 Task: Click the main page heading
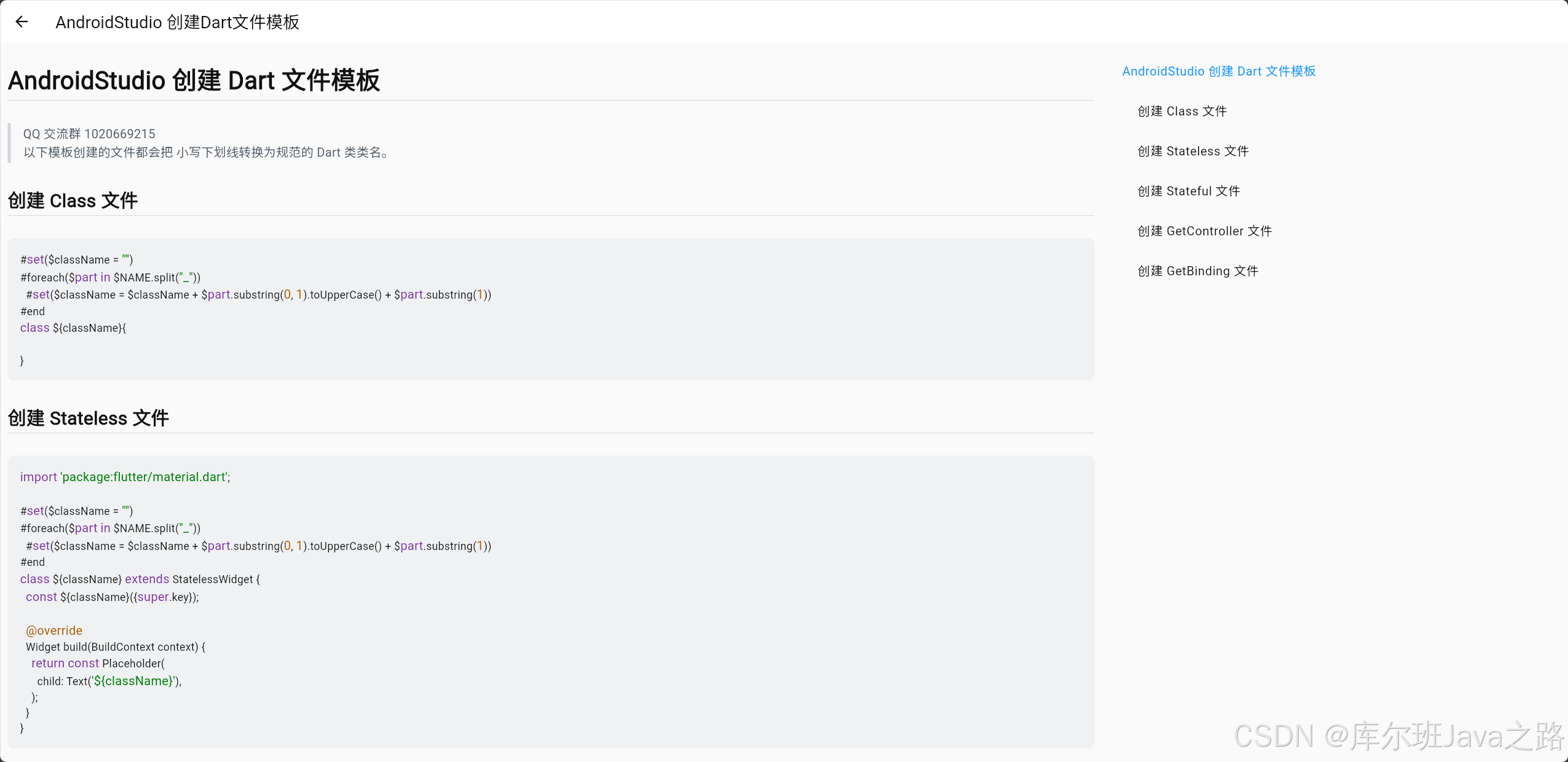[x=194, y=81]
